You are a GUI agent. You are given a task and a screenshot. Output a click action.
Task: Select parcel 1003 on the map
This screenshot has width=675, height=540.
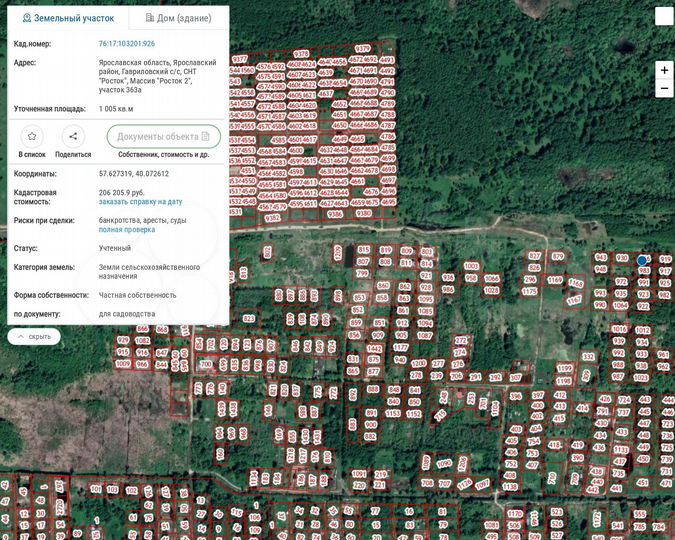471,265
